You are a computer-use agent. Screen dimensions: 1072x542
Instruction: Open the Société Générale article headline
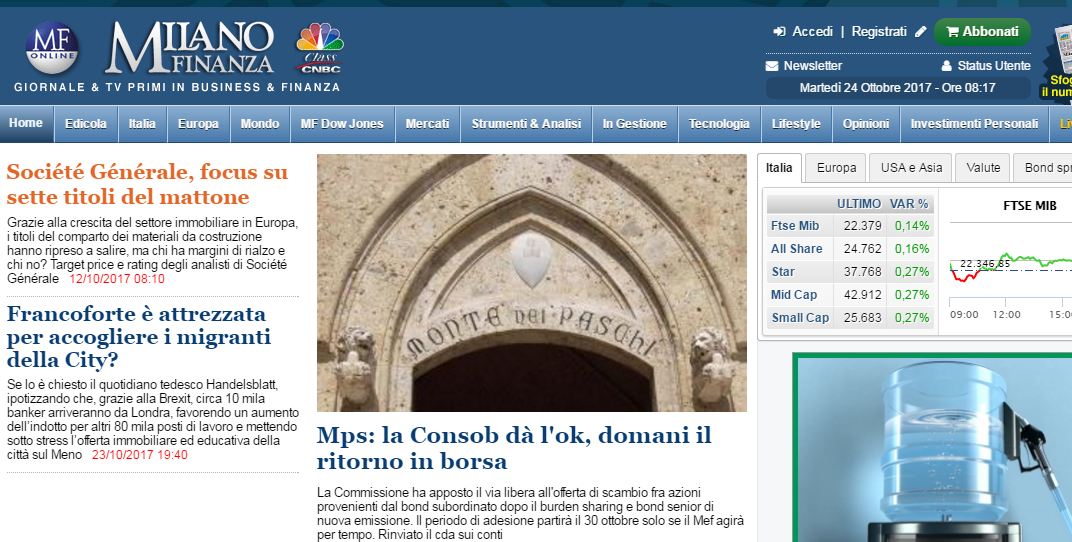(x=147, y=184)
